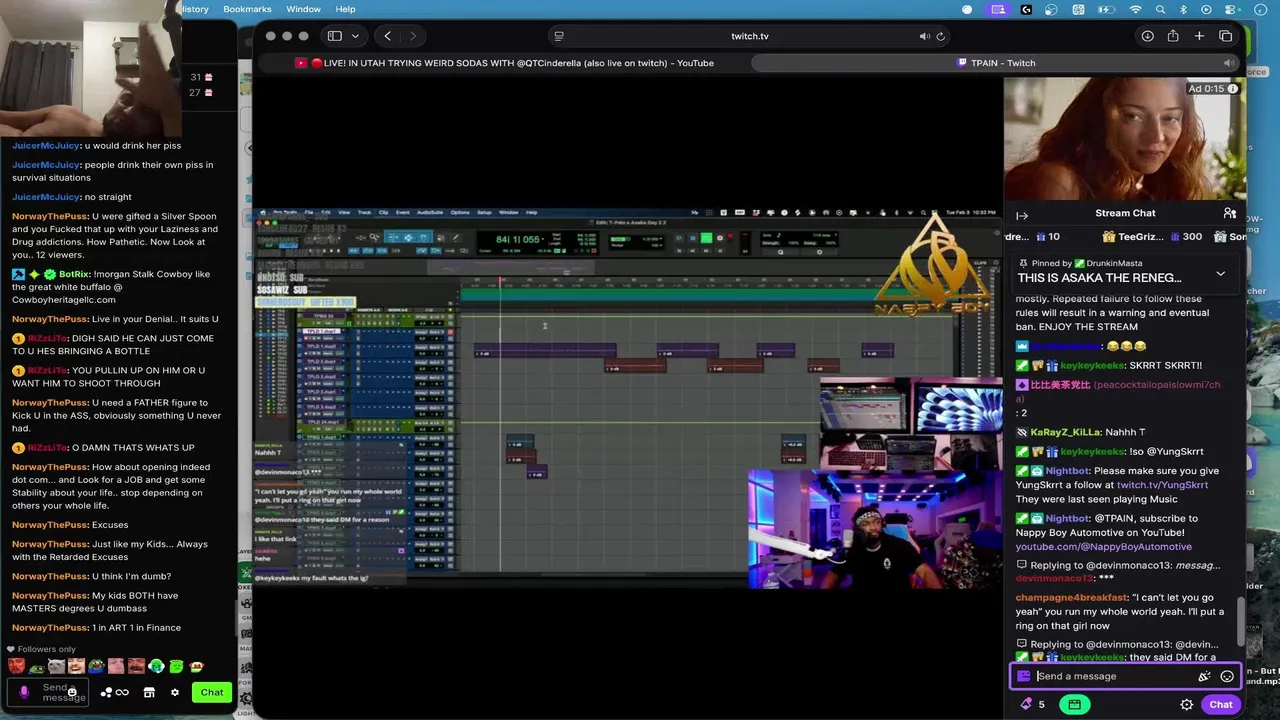This screenshot has width=1280, height=720.
Task: Switch to the TPAIN - Twitch tab
Action: 996,63
